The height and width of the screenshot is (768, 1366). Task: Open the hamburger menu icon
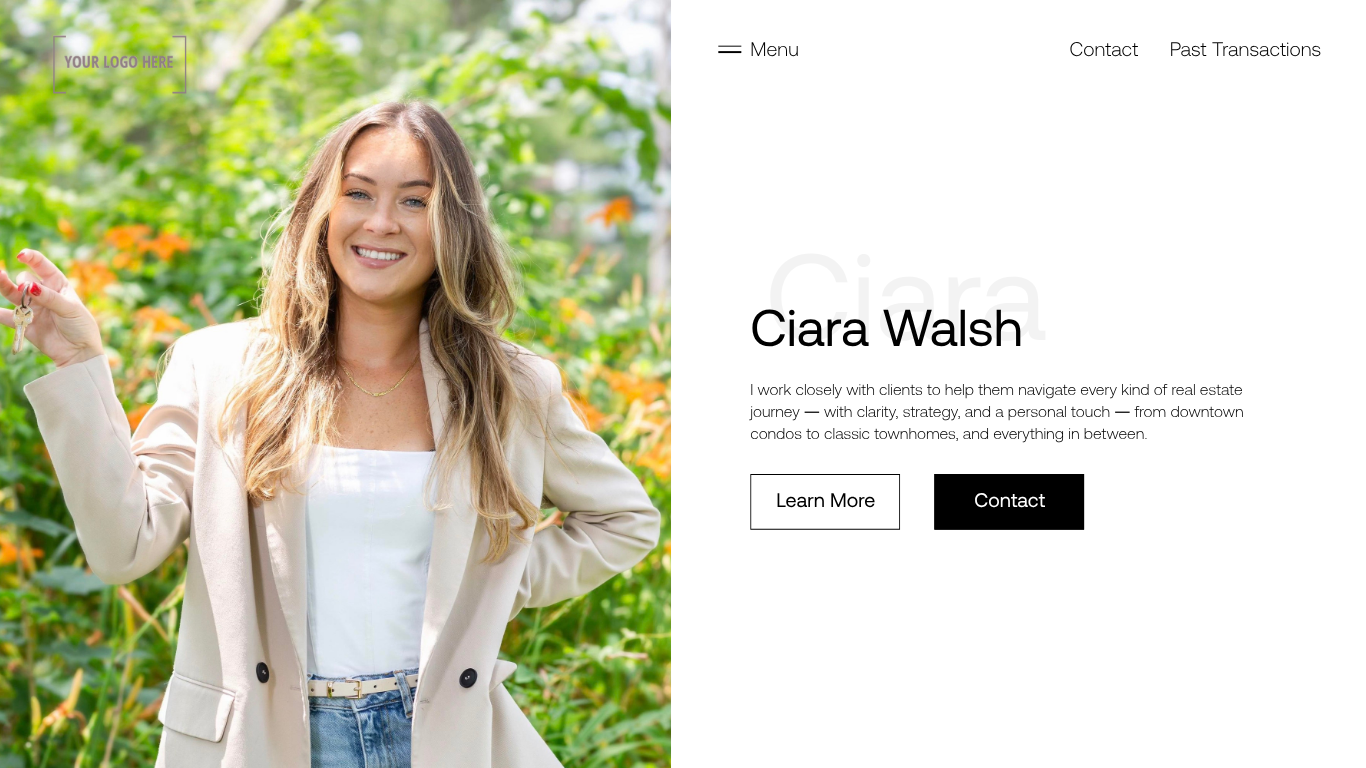pyautogui.click(x=729, y=50)
